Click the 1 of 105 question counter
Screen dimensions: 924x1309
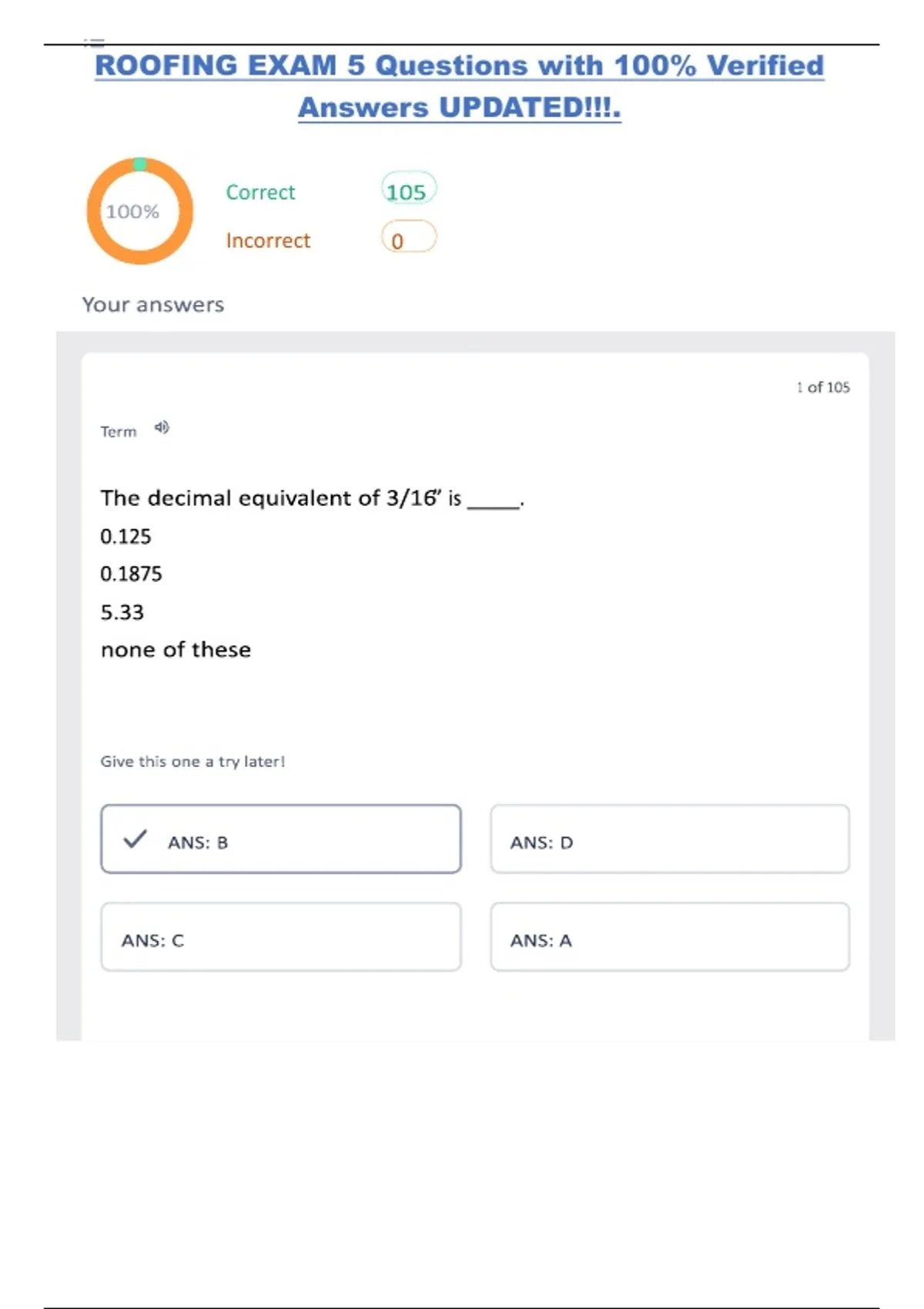(x=823, y=387)
